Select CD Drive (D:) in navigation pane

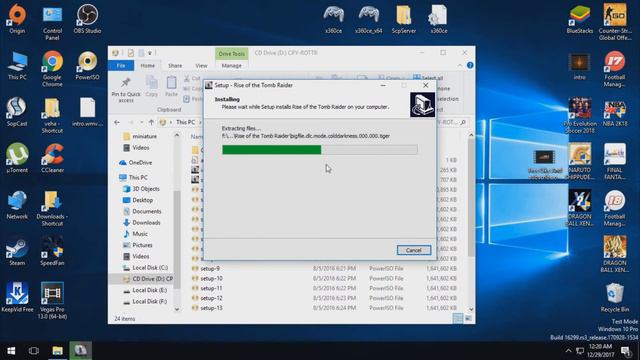click(148, 279)
